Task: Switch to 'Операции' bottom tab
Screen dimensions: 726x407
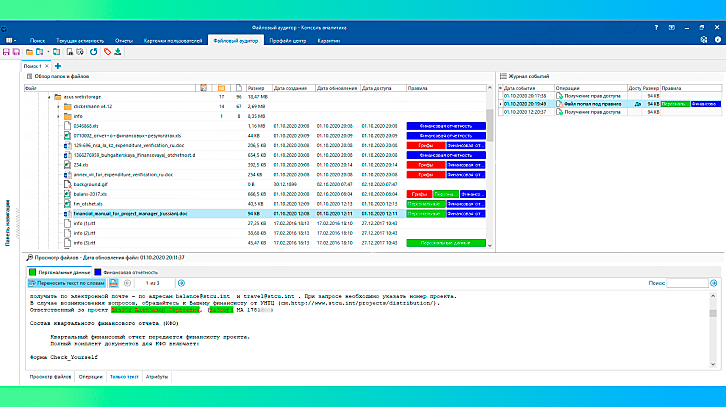Action: [90, 376]
